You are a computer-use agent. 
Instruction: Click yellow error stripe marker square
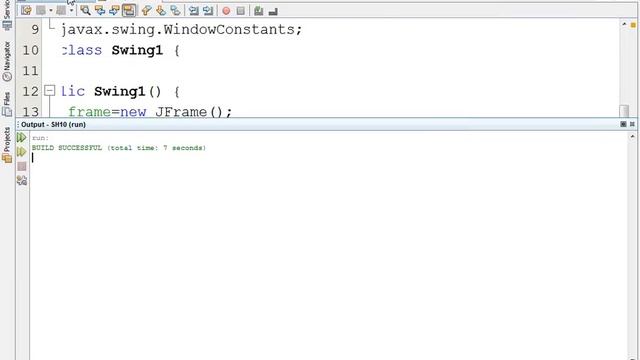coord(633,25)
